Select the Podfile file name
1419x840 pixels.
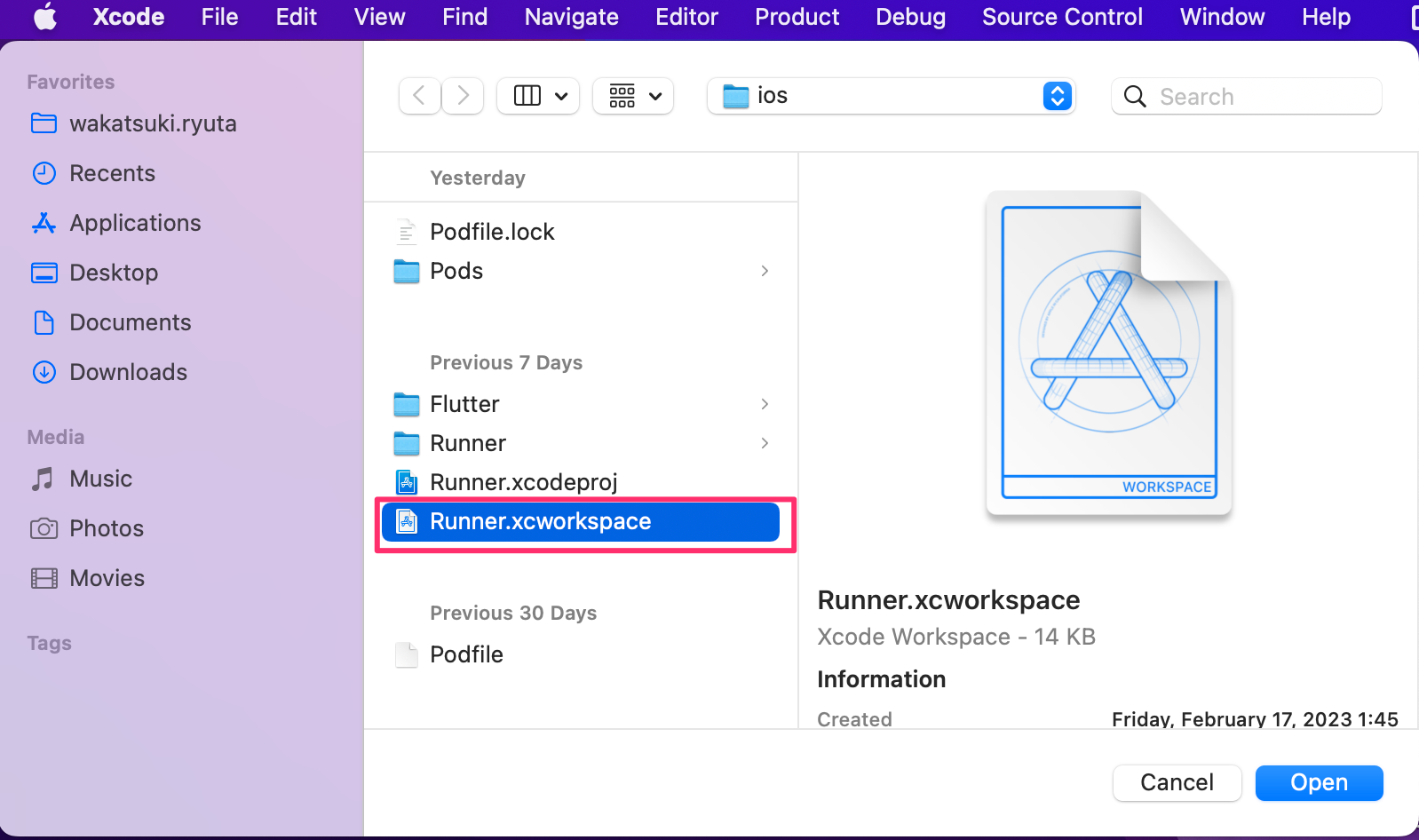pos(466,654)
